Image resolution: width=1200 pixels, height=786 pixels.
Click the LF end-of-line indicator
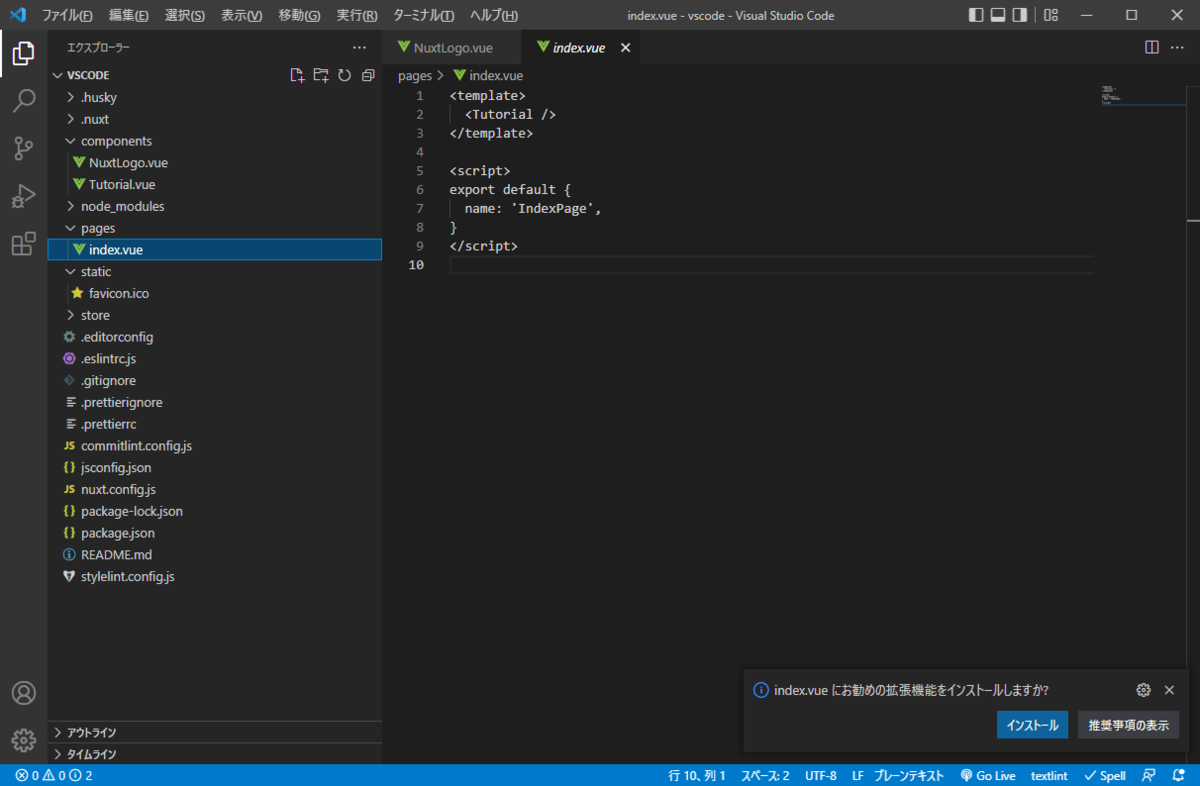point(858,775)
